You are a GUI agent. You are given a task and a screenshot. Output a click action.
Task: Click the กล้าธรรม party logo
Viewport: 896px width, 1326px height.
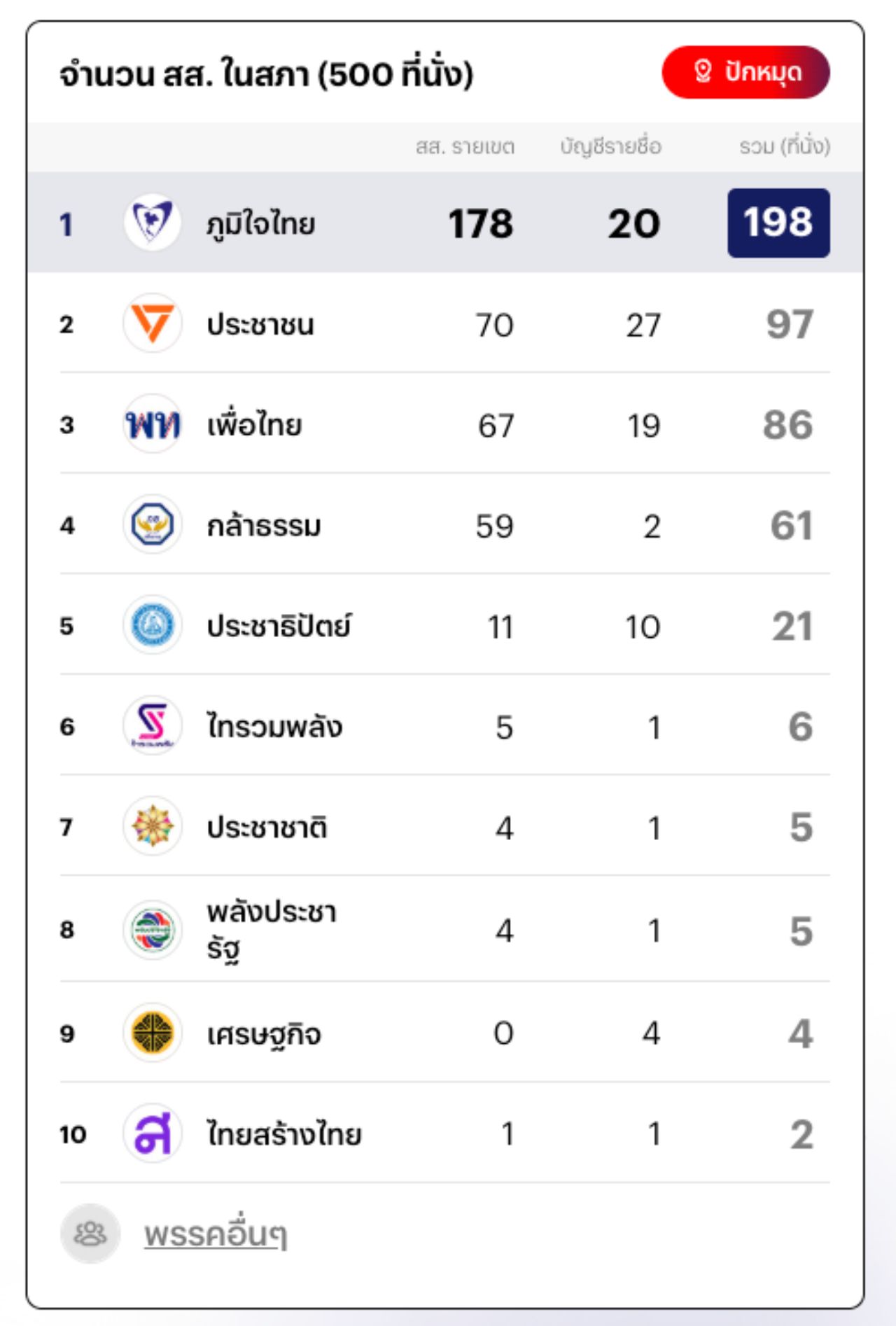(153, 524)
